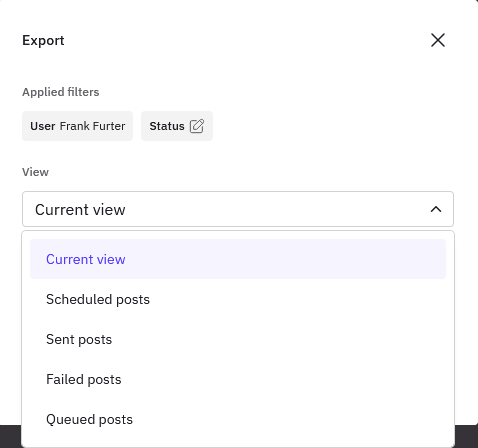Viewport: 478px width, 448px height.
Task: Click the User Frank Furter filter chip
Action: click(x=77, y=126)
